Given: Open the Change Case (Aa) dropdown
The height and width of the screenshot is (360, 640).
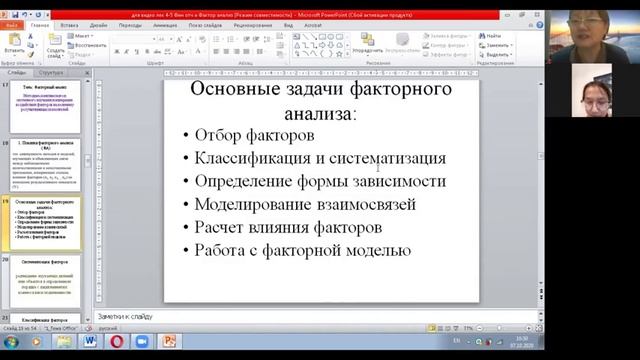Looking at the screenshot, I should 182,52.
